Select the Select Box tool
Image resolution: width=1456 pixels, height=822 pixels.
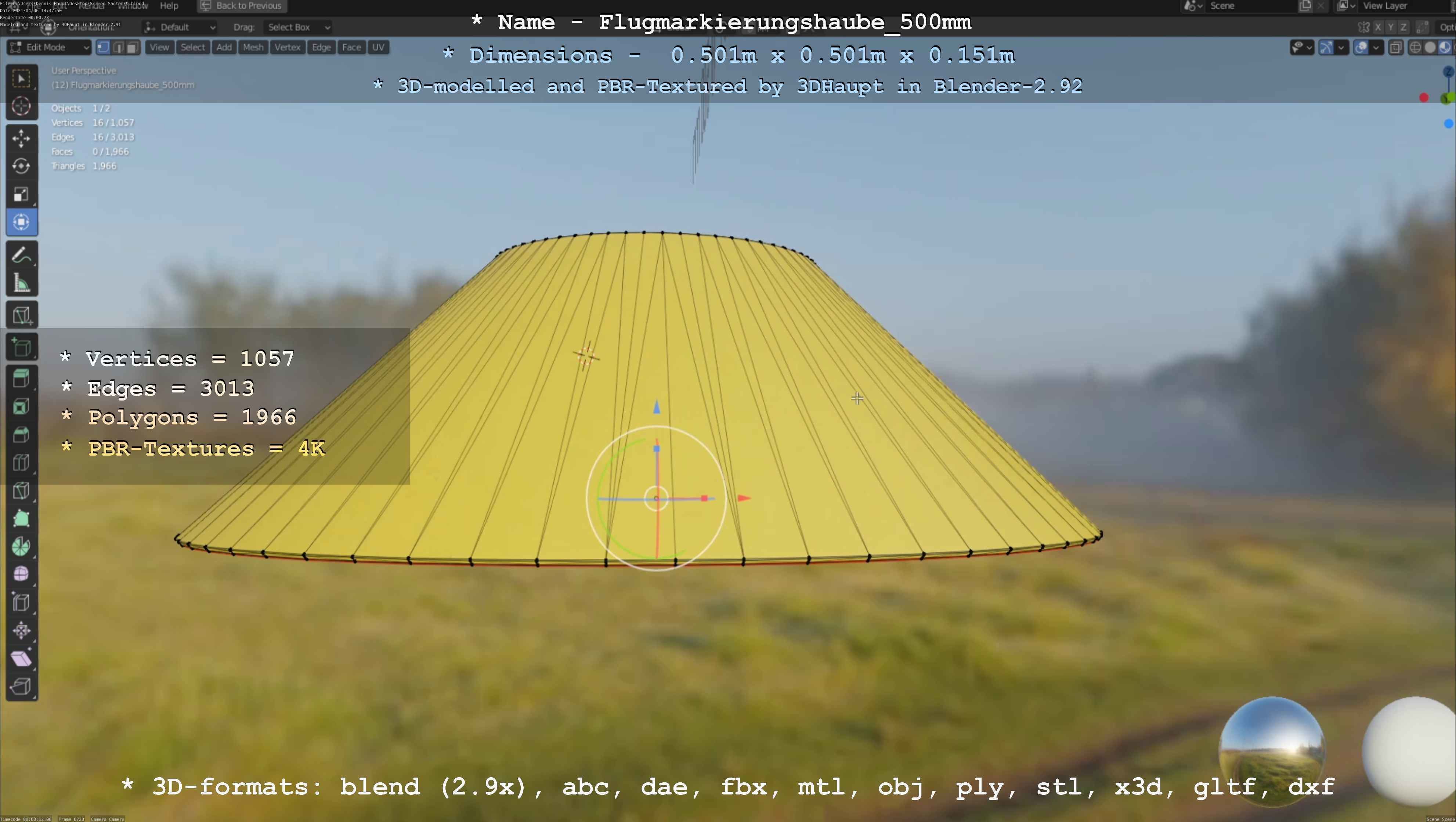point(21,78)
